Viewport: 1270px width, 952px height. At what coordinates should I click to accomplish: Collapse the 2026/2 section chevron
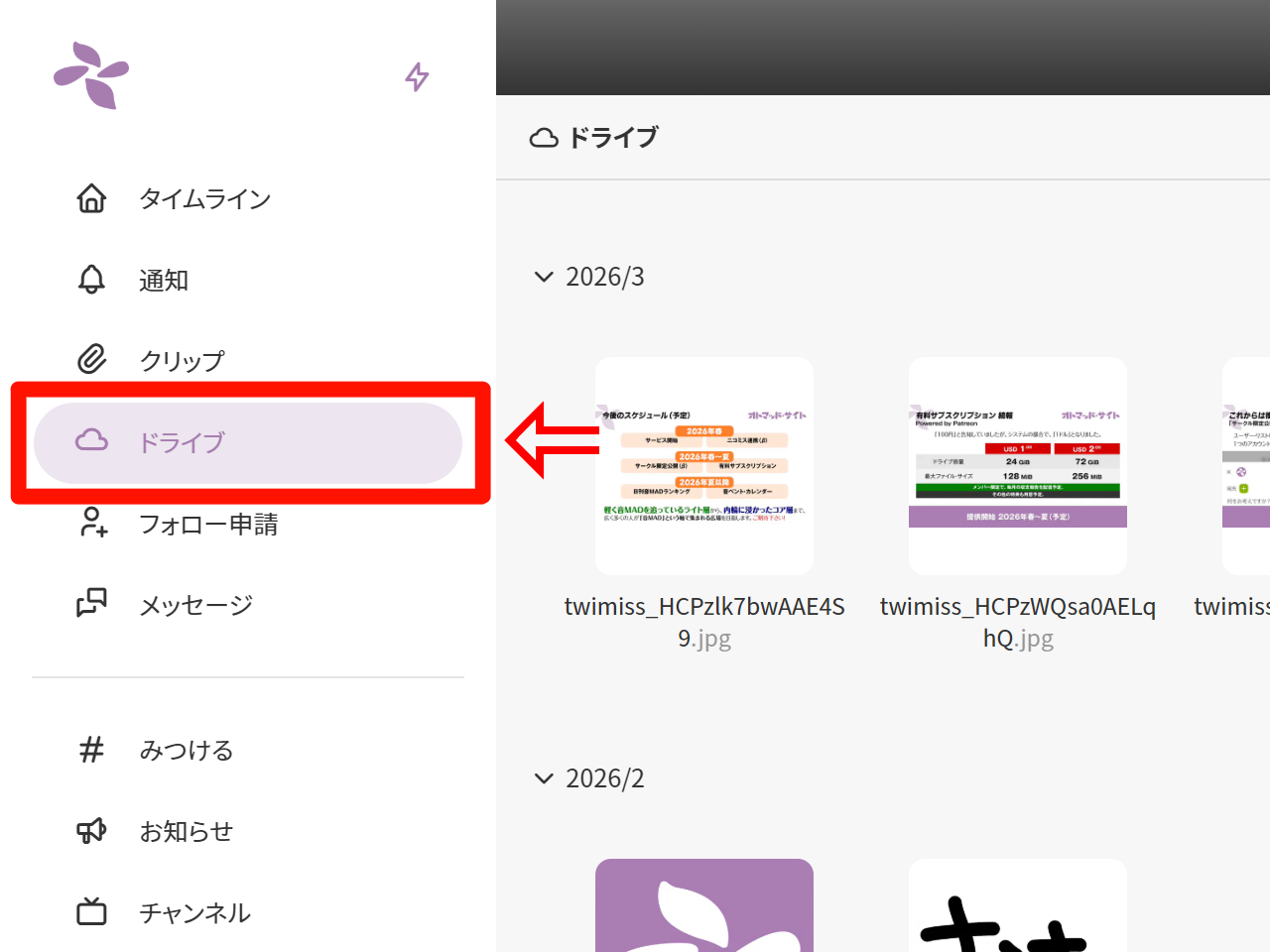(543, 778)
